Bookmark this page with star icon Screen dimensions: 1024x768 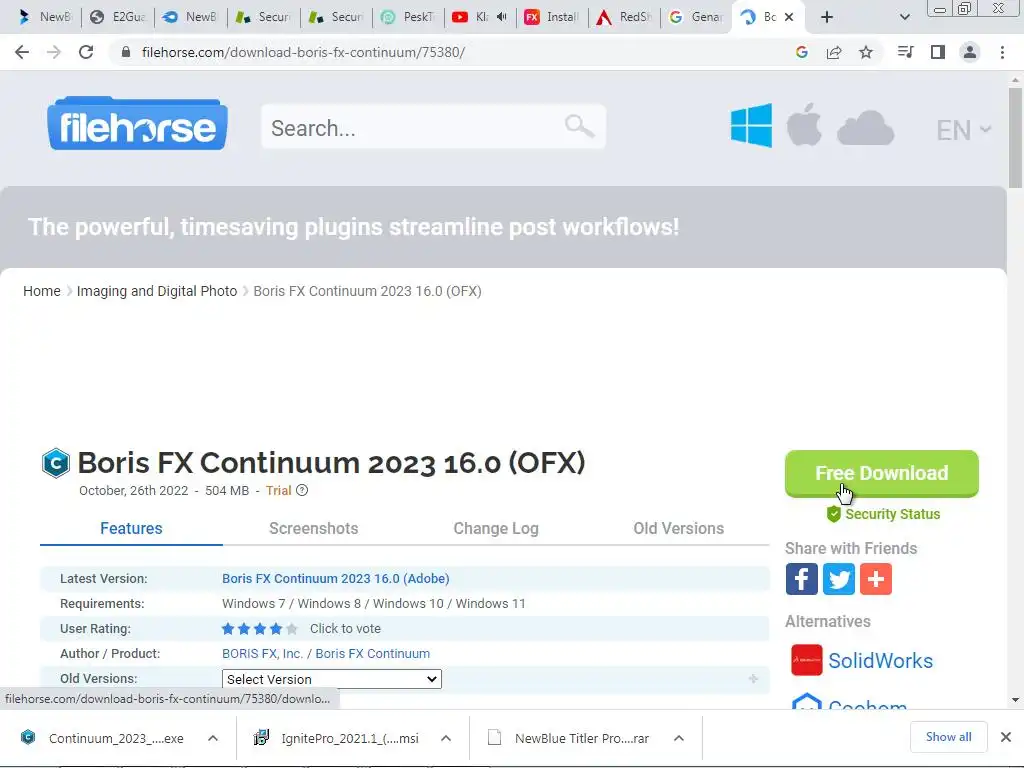866,52
